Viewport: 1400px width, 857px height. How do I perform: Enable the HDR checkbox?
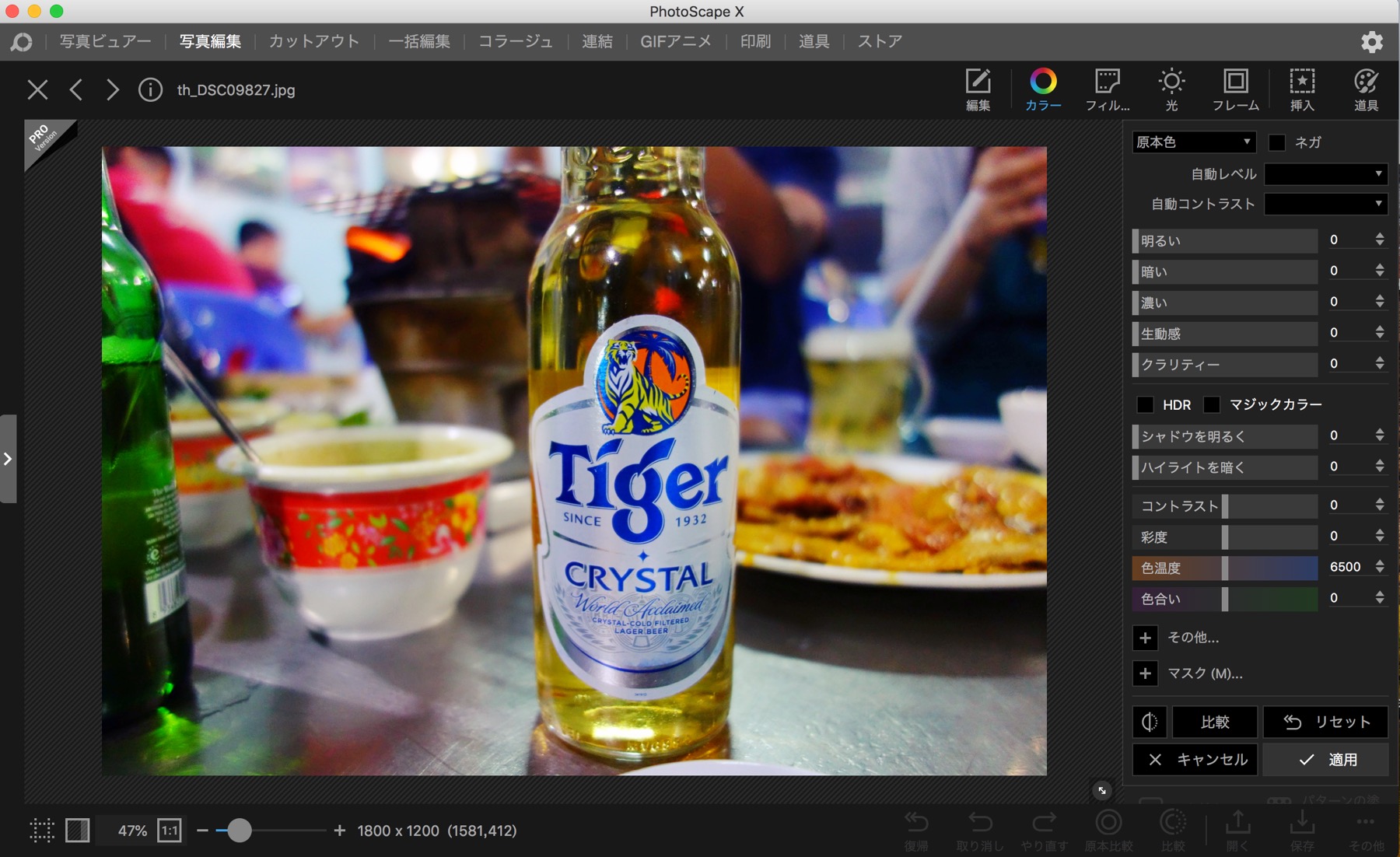click(x=1145, y=404)
